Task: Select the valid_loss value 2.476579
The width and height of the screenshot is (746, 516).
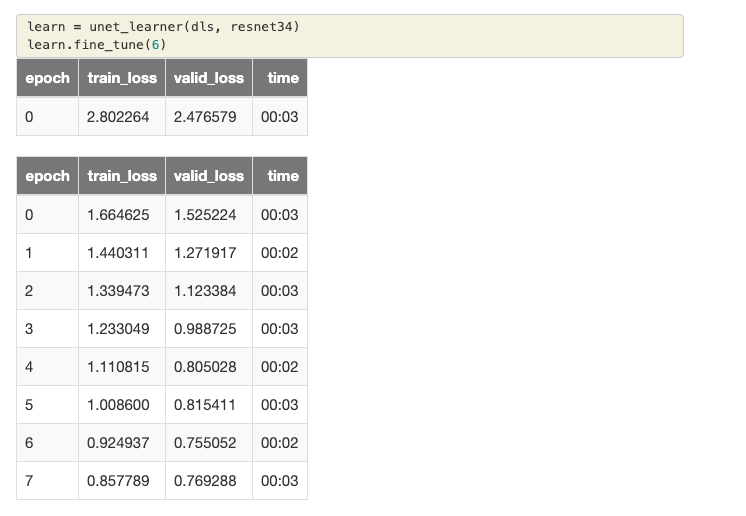Action: pos(205,117)
